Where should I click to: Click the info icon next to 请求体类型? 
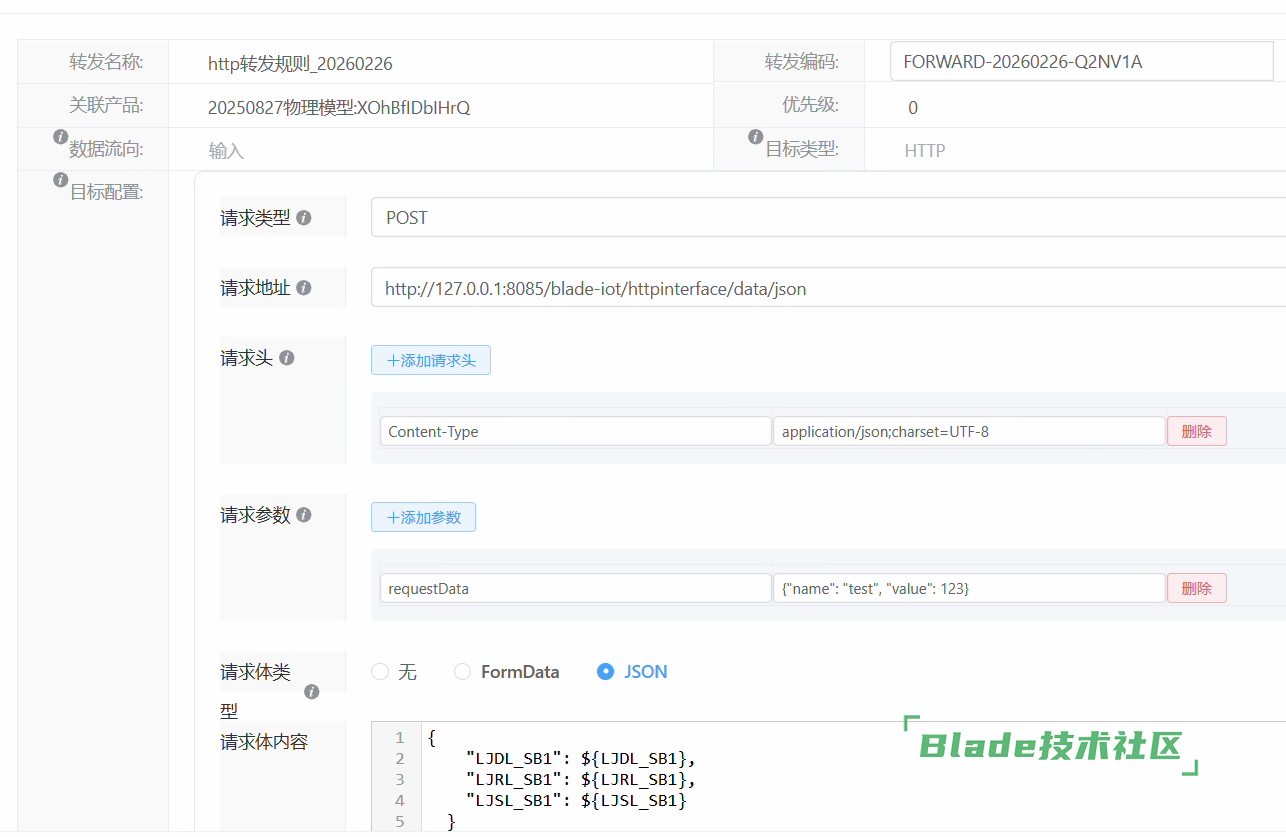tap(312, 692)
